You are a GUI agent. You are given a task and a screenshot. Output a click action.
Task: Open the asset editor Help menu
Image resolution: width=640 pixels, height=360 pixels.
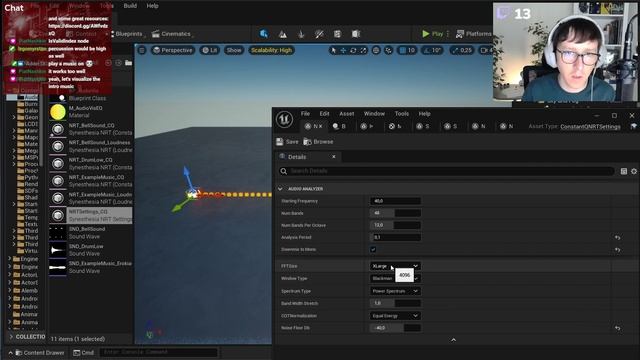click(x=424, y=113)
